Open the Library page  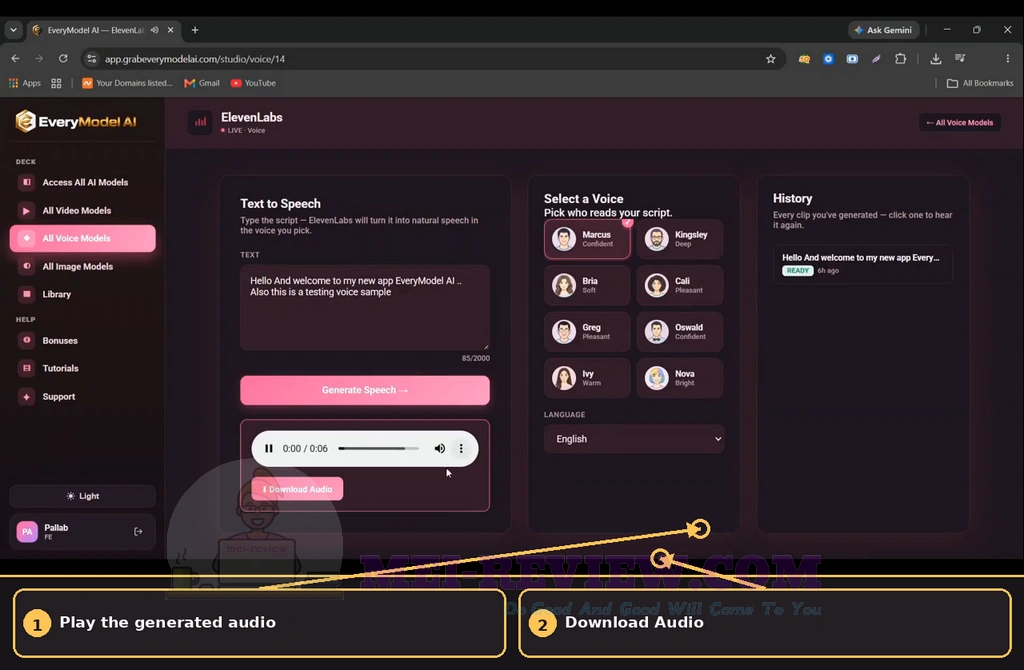pyautogui.click(x=83, y=294)
